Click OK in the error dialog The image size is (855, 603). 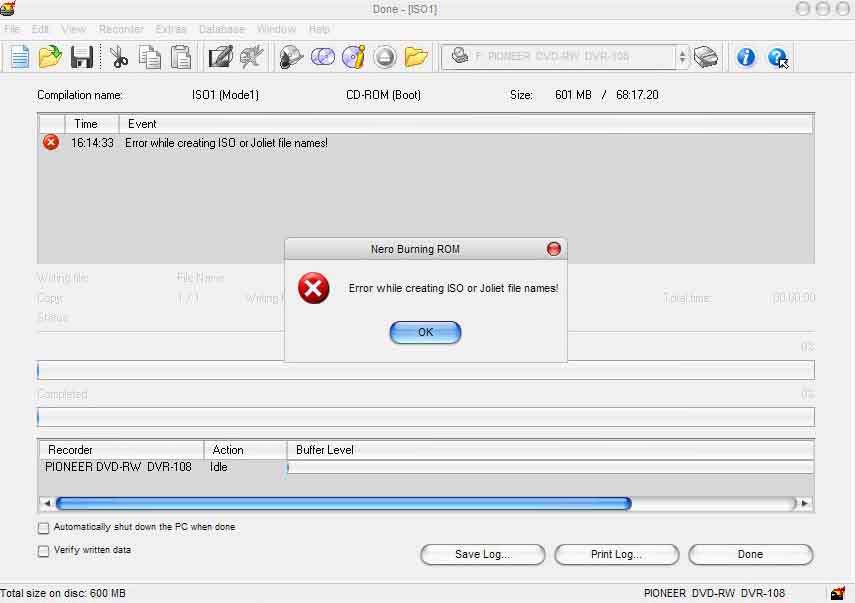point(425,332)
